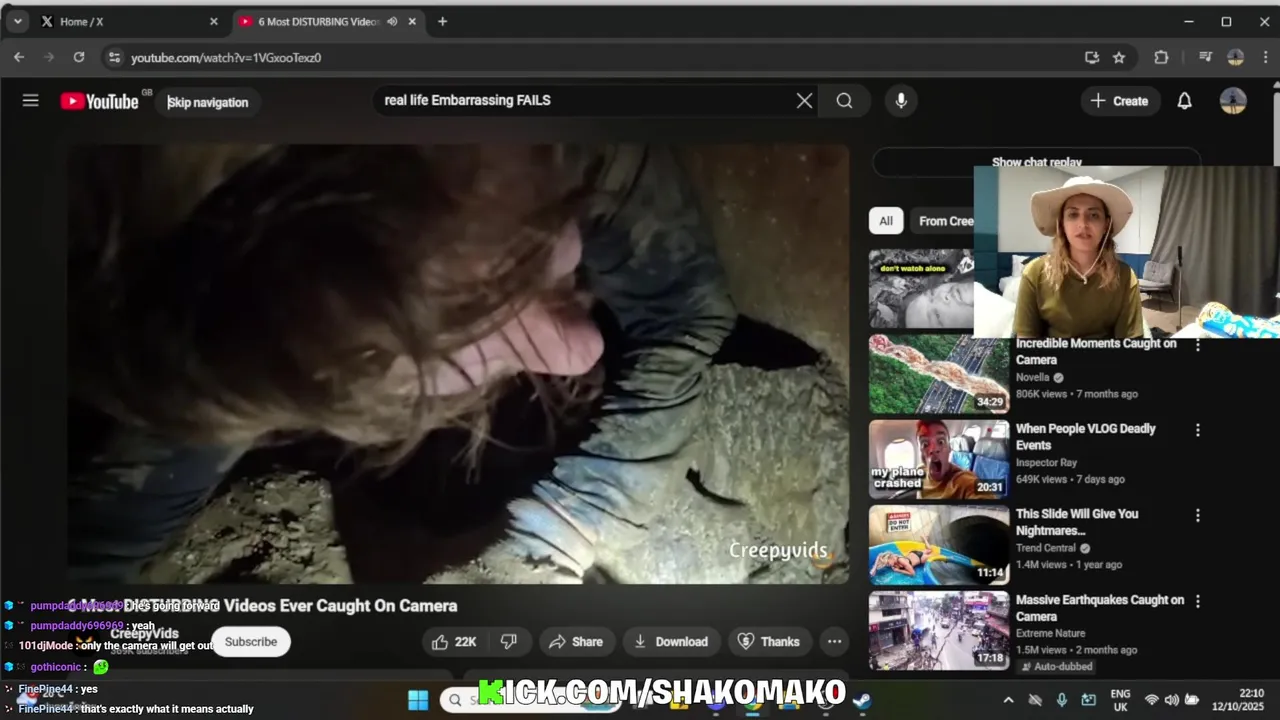The height and width of the screenshot is (720, 1280).
Task: Select the From Cree... filter chip
Action: pos(943,221)
